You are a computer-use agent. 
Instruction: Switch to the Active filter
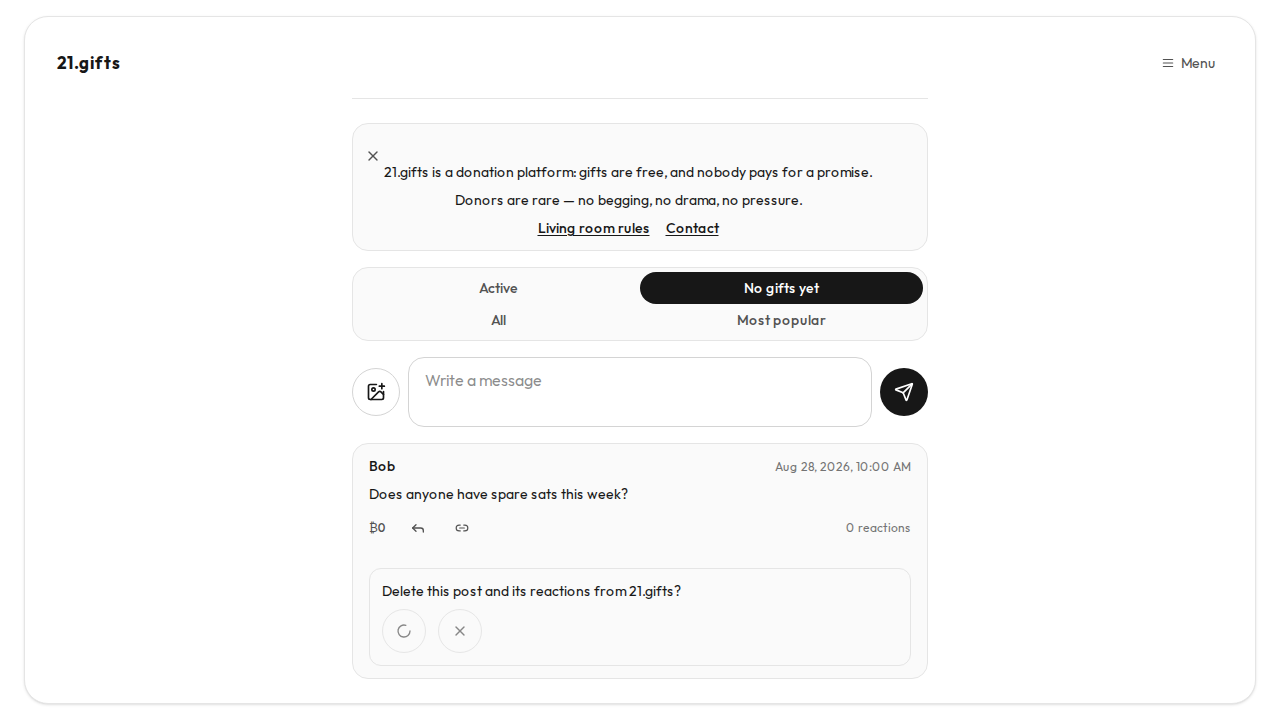(x=498, y=288)
